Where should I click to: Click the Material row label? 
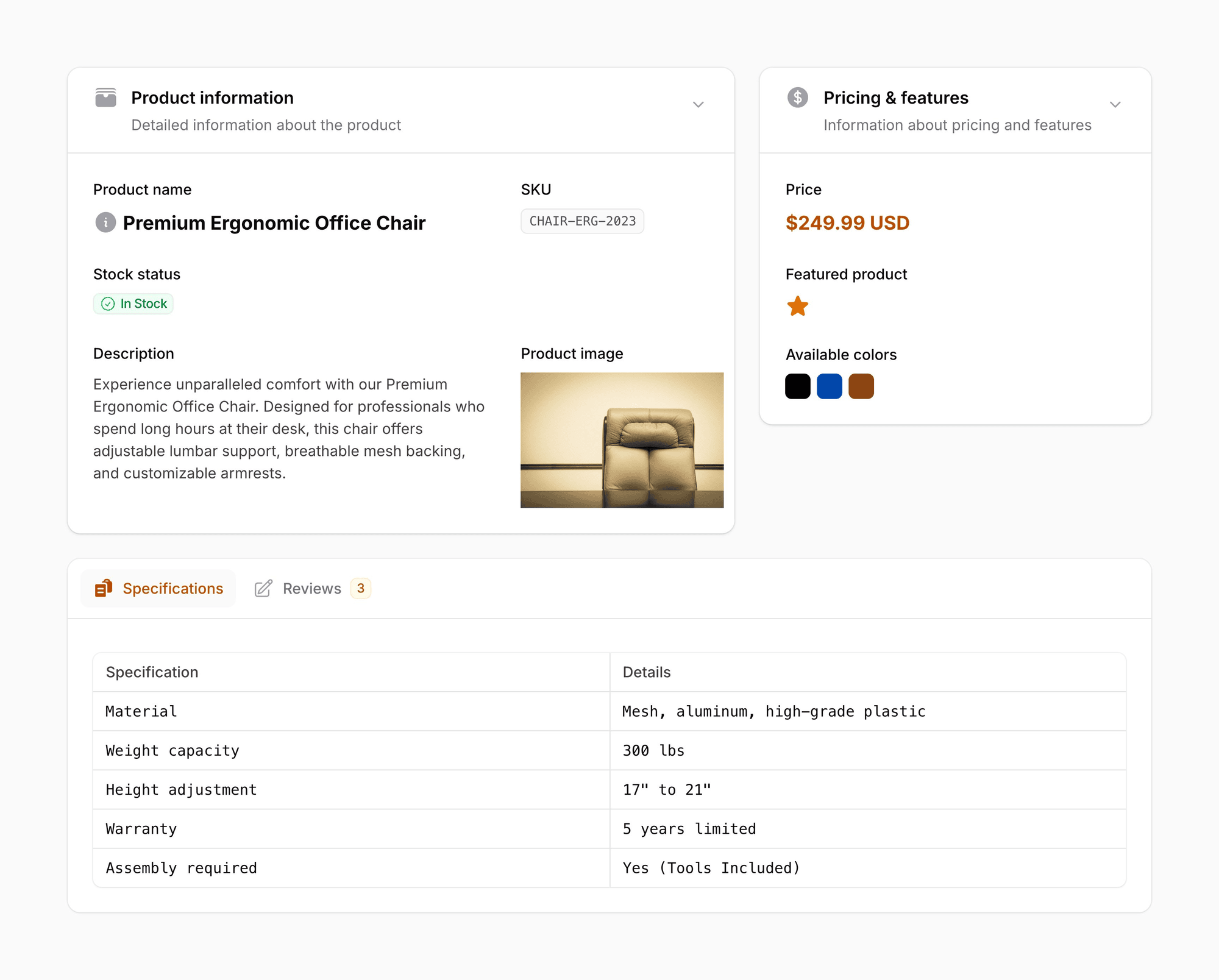tap(141, 711)
